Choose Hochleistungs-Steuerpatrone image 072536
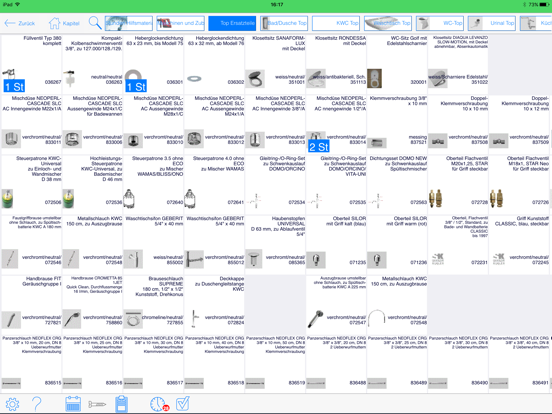 click(68, 199)
